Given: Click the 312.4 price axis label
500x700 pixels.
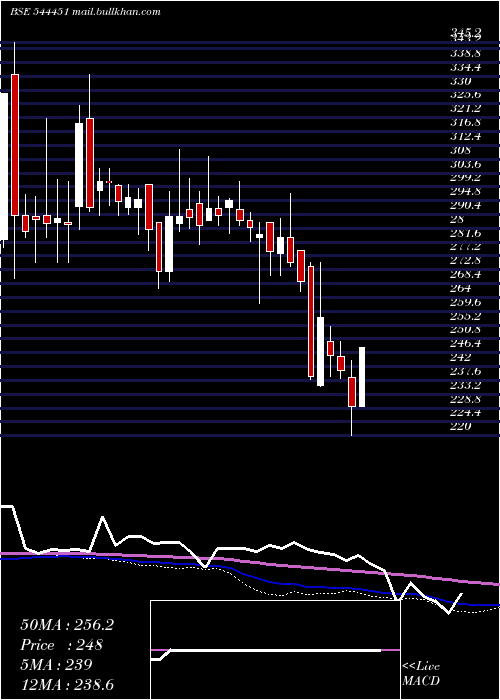Looking at the screenshot, I should (466, 137).
